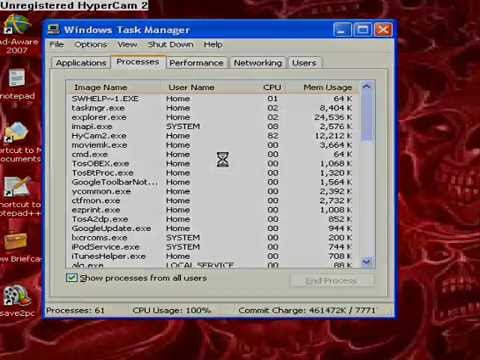This screenshot has height=360, width=480.
Task: Select the iTunesHelper.exe process
Action: pos(212,256)
